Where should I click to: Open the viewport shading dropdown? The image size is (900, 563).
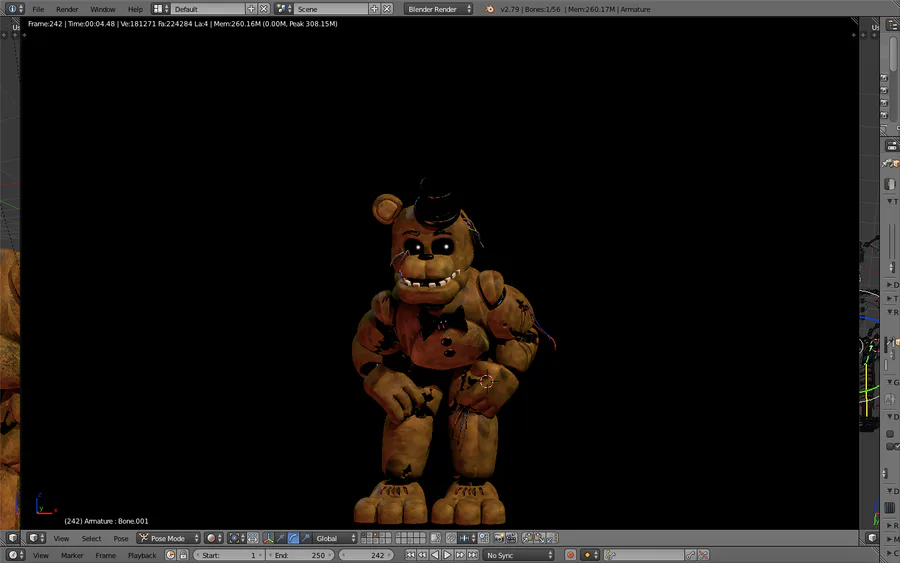click(214, 538)
